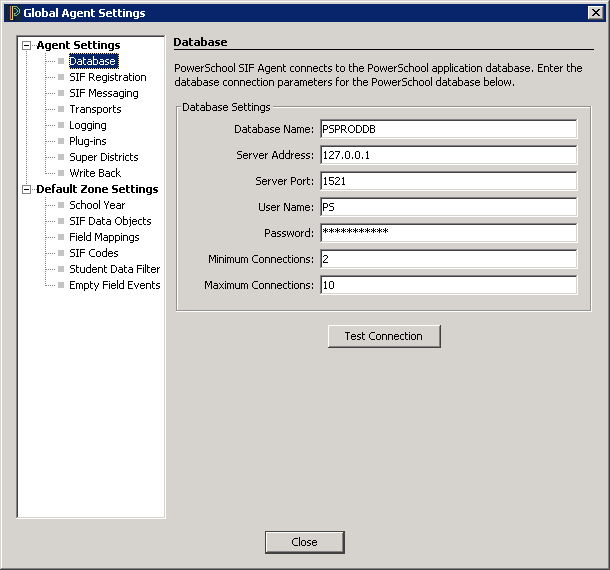Collapse the Default Zone Settings node
610x570 pixels.
point(27,189)
